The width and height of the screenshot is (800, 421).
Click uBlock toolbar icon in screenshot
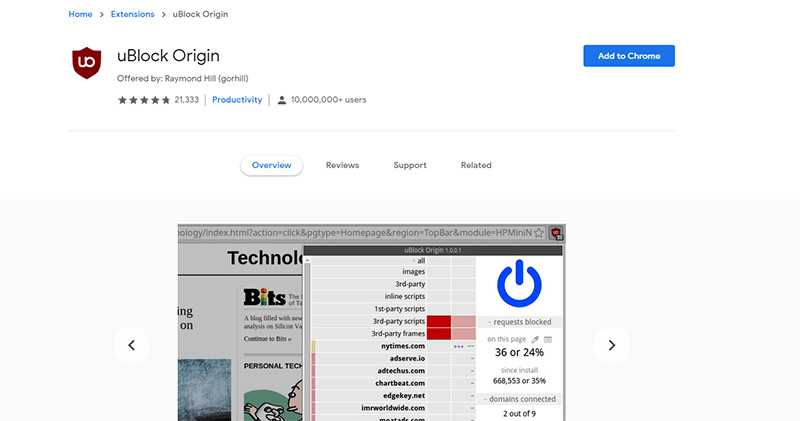tap(556, 233)
